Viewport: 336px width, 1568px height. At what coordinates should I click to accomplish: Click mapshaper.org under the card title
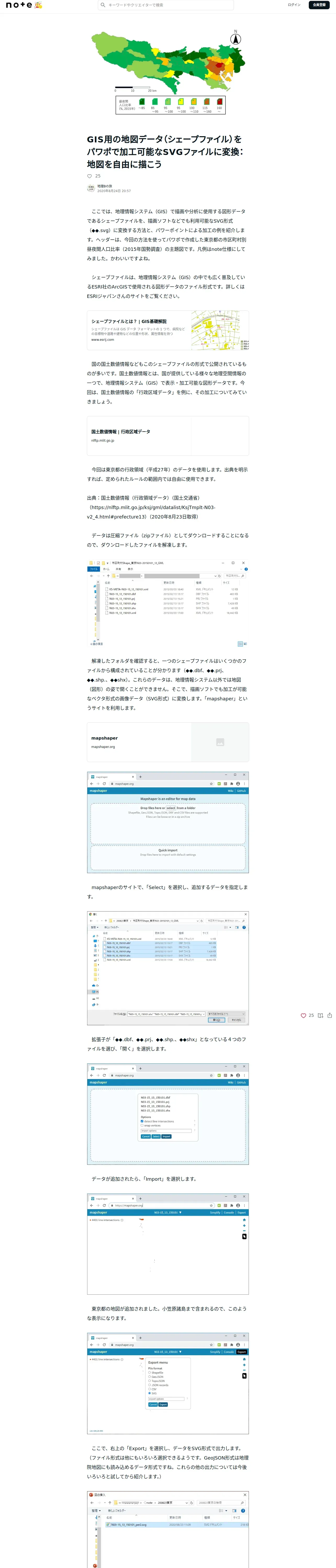103,747
